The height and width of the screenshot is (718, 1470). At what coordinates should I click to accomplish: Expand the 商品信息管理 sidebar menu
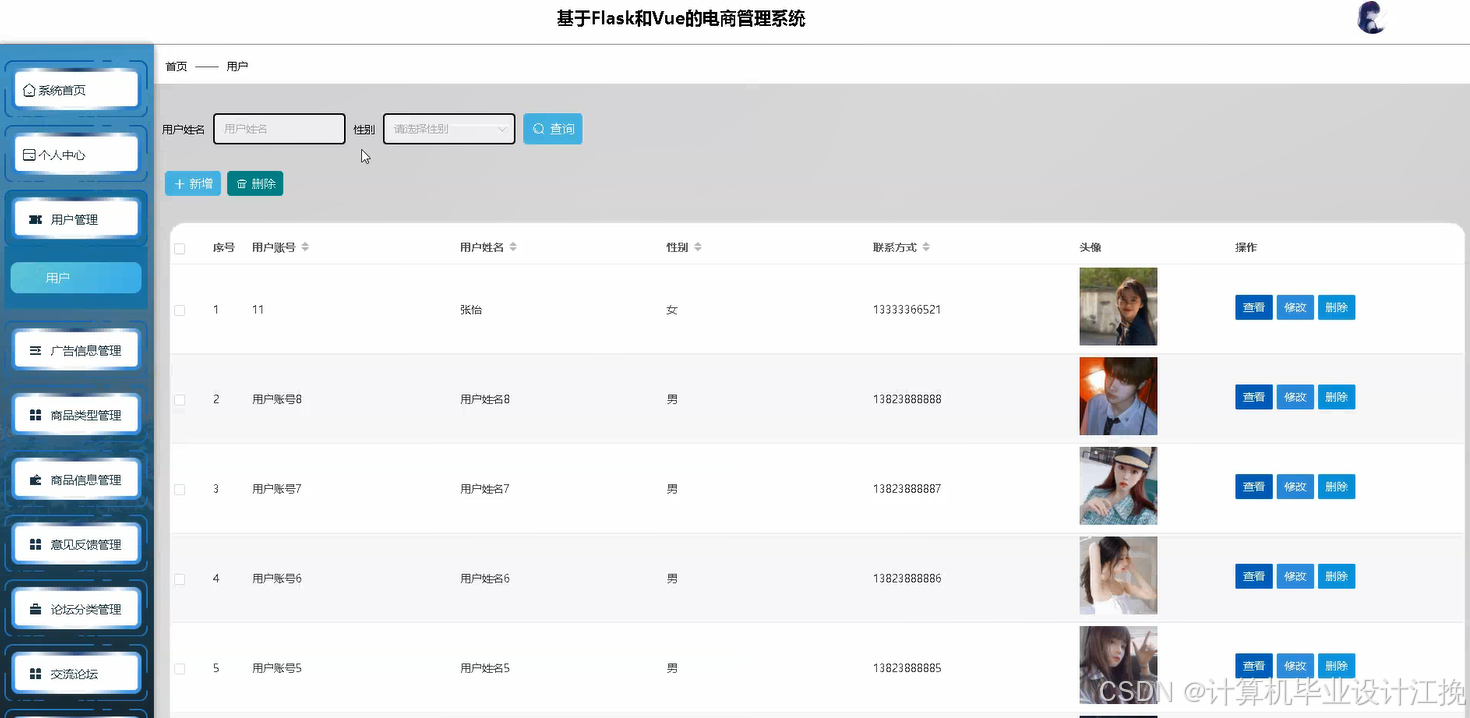76,480
